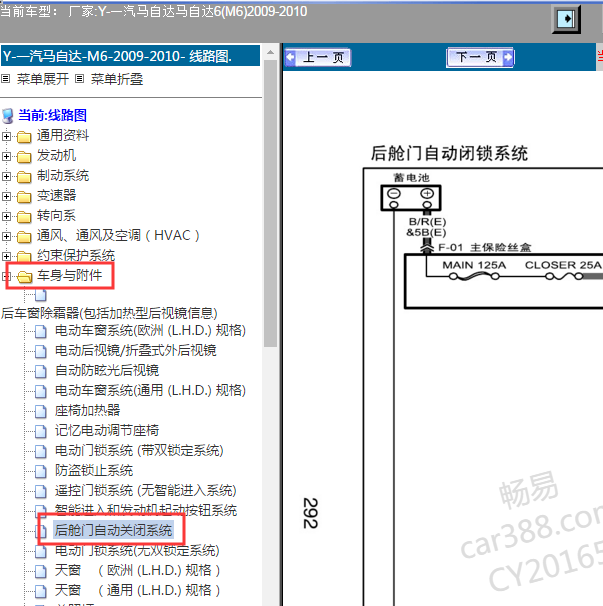The width and height of the screenshot is (603, 606).
Task: Click scrollbar up arrow in tree panel
Action: pos(271,52)
